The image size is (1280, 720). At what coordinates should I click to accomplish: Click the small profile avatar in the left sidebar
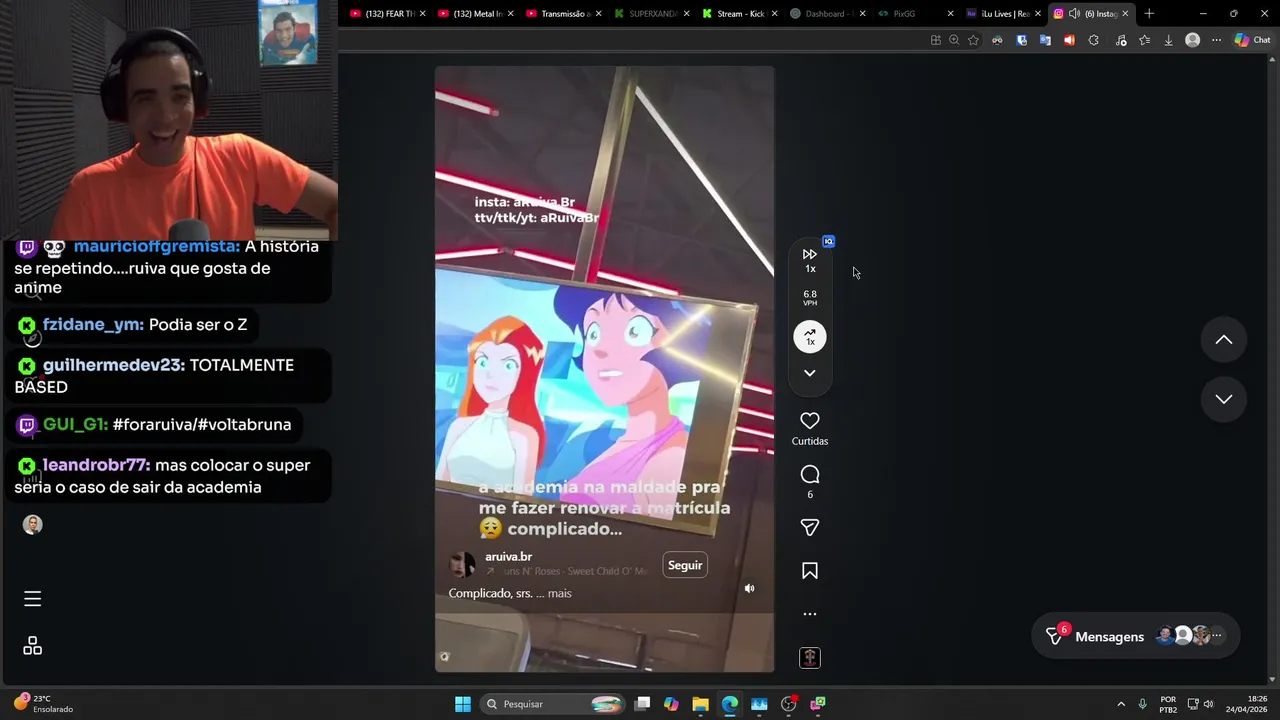(32, 524)
